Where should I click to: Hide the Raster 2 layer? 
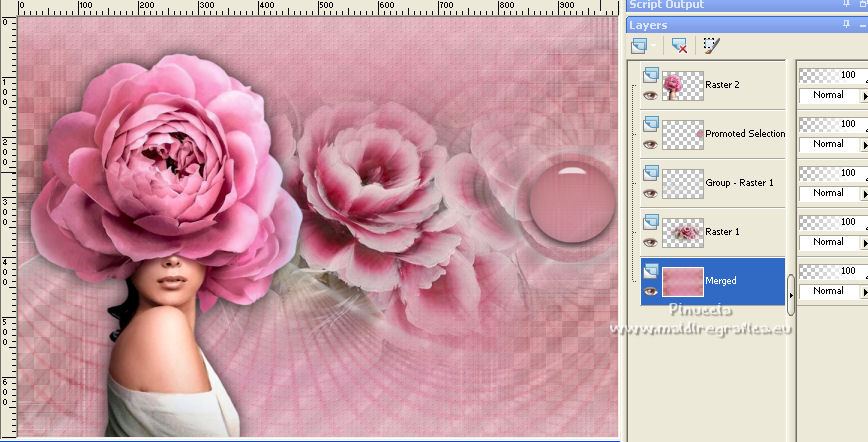coord(650,95)
